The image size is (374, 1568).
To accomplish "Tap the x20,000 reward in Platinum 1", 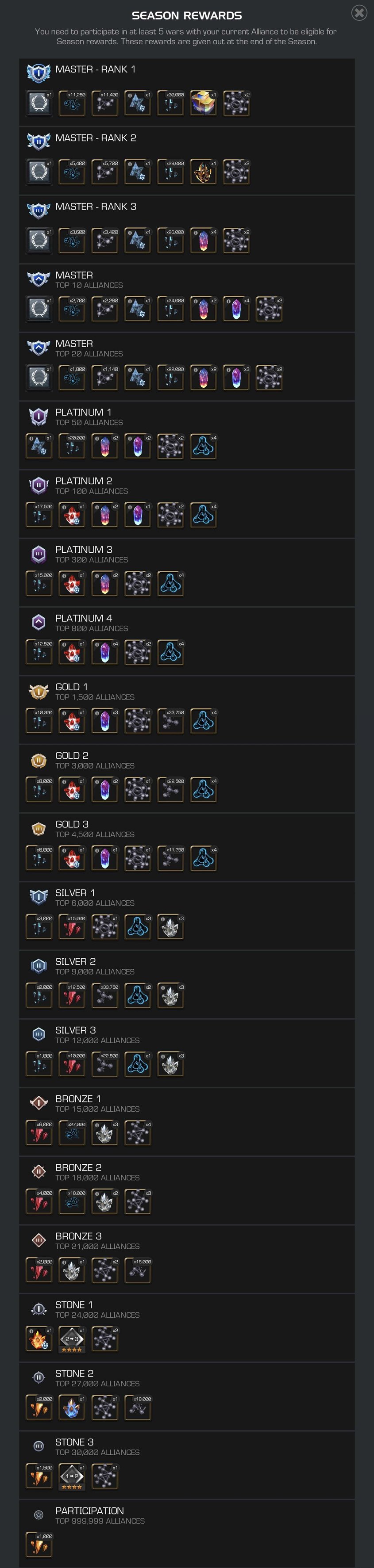I will pos(72,447).
